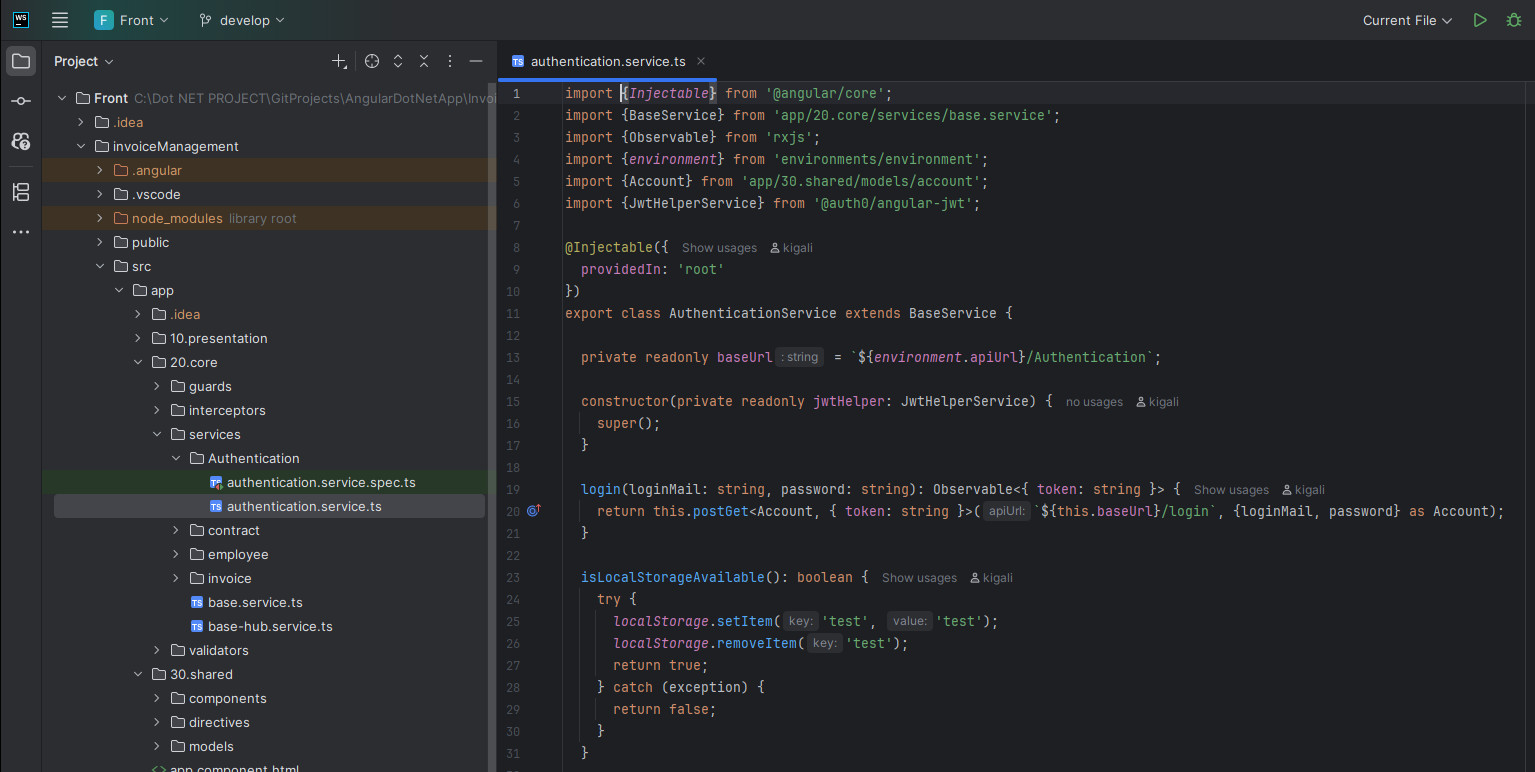The image size is (1535, 772).
Task: Run the current file with green play icon
Action: pos(1480,20)
